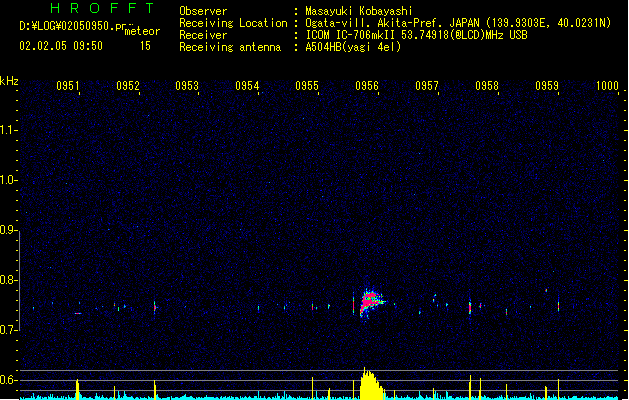
Task: Click the 'meteor' label
Action: [142, 31]
